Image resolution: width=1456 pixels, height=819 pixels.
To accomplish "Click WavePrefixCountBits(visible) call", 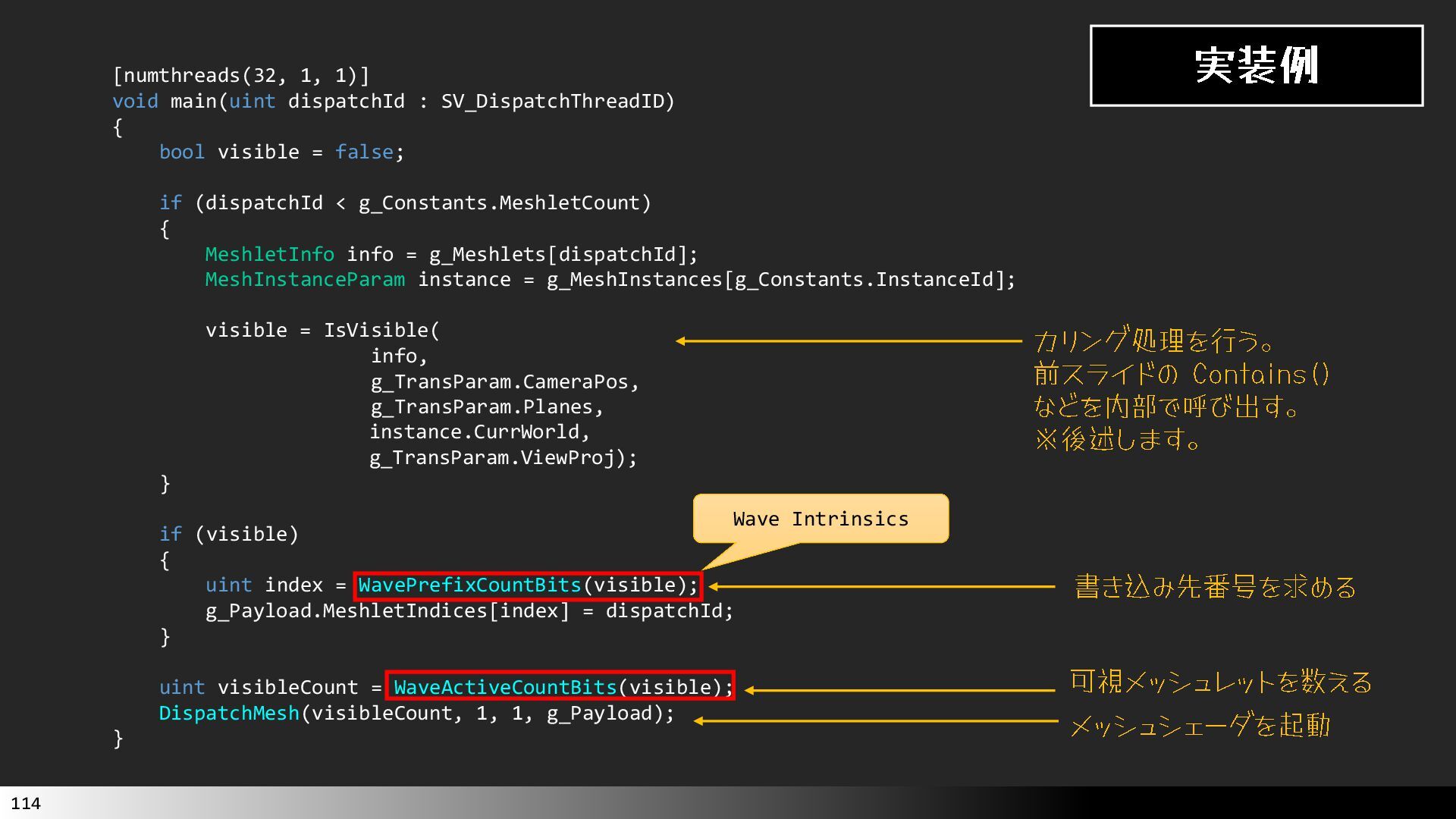I will tap(528, 585).
